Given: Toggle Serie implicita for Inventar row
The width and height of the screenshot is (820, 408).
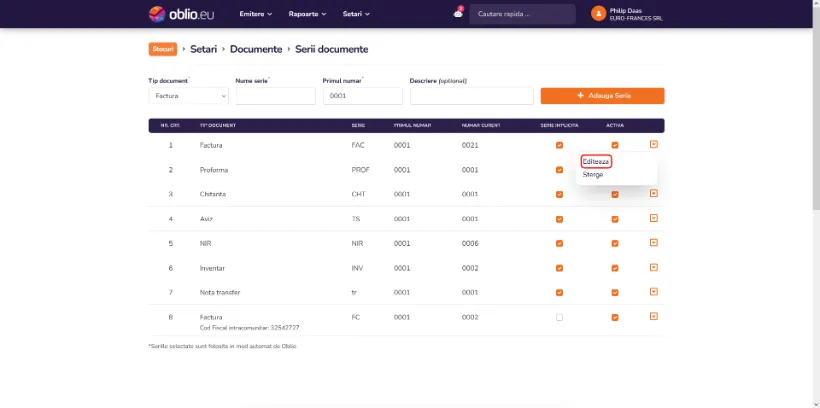Looking at the screenshot, I should (560, 268).
